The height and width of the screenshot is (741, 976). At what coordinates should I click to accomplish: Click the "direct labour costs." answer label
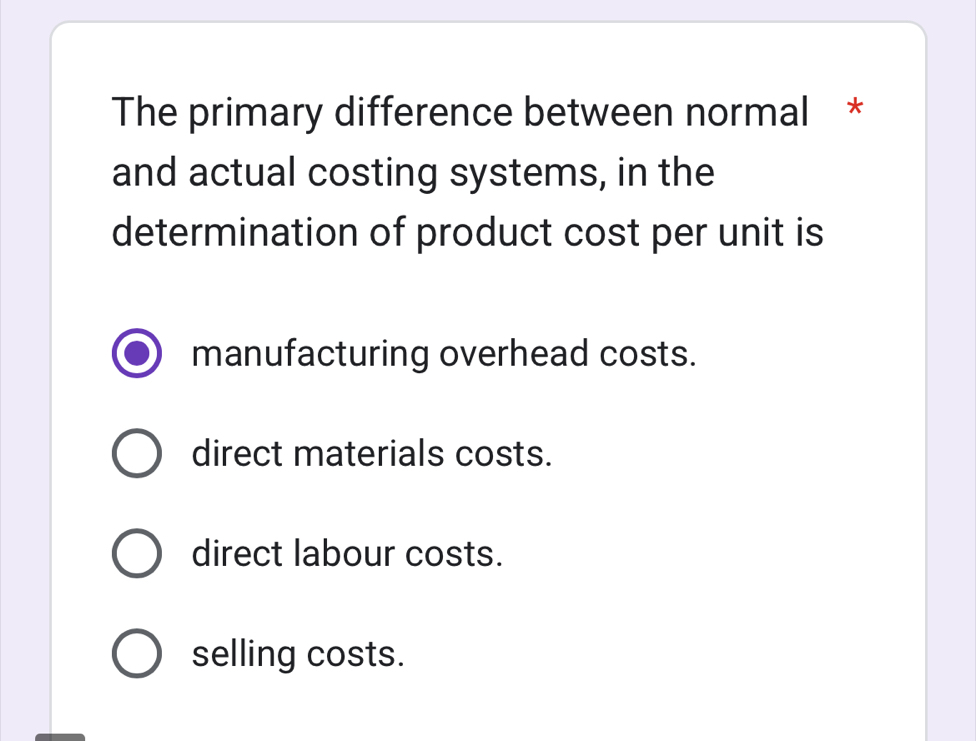347,554
